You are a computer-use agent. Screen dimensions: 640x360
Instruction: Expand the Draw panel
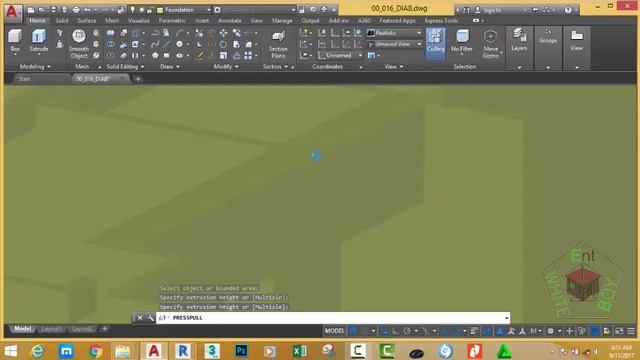pos(170,67)
